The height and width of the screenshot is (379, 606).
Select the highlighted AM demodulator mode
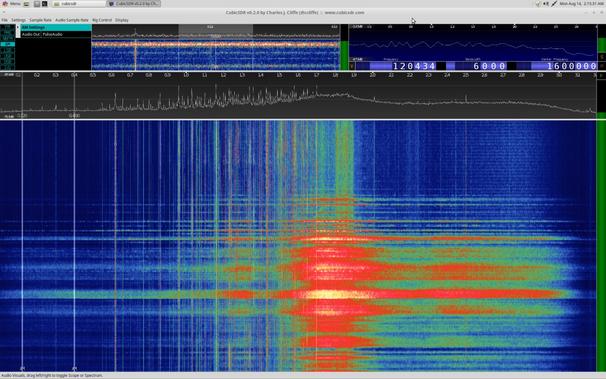pos(7,44)
